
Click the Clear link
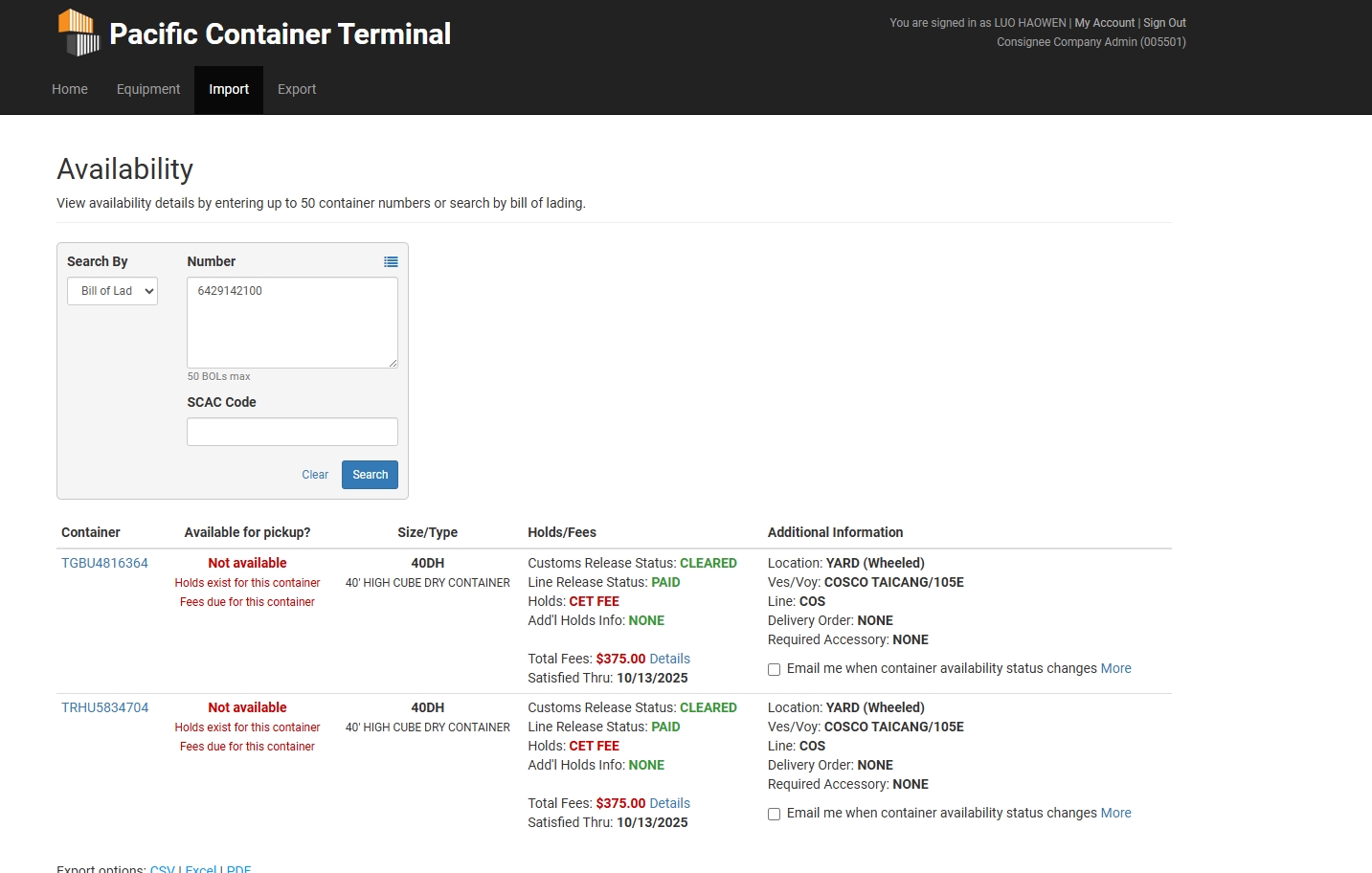click(315, 475)
